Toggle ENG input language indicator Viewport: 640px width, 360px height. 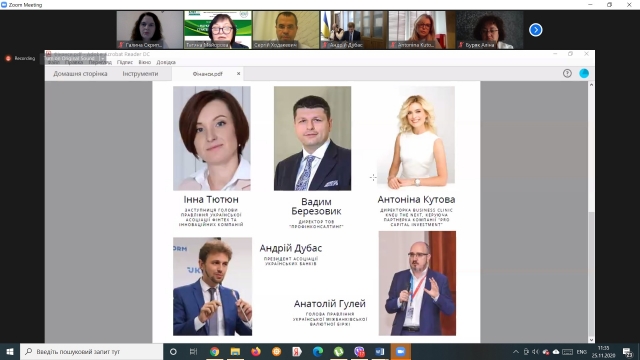tap(582, 351)
